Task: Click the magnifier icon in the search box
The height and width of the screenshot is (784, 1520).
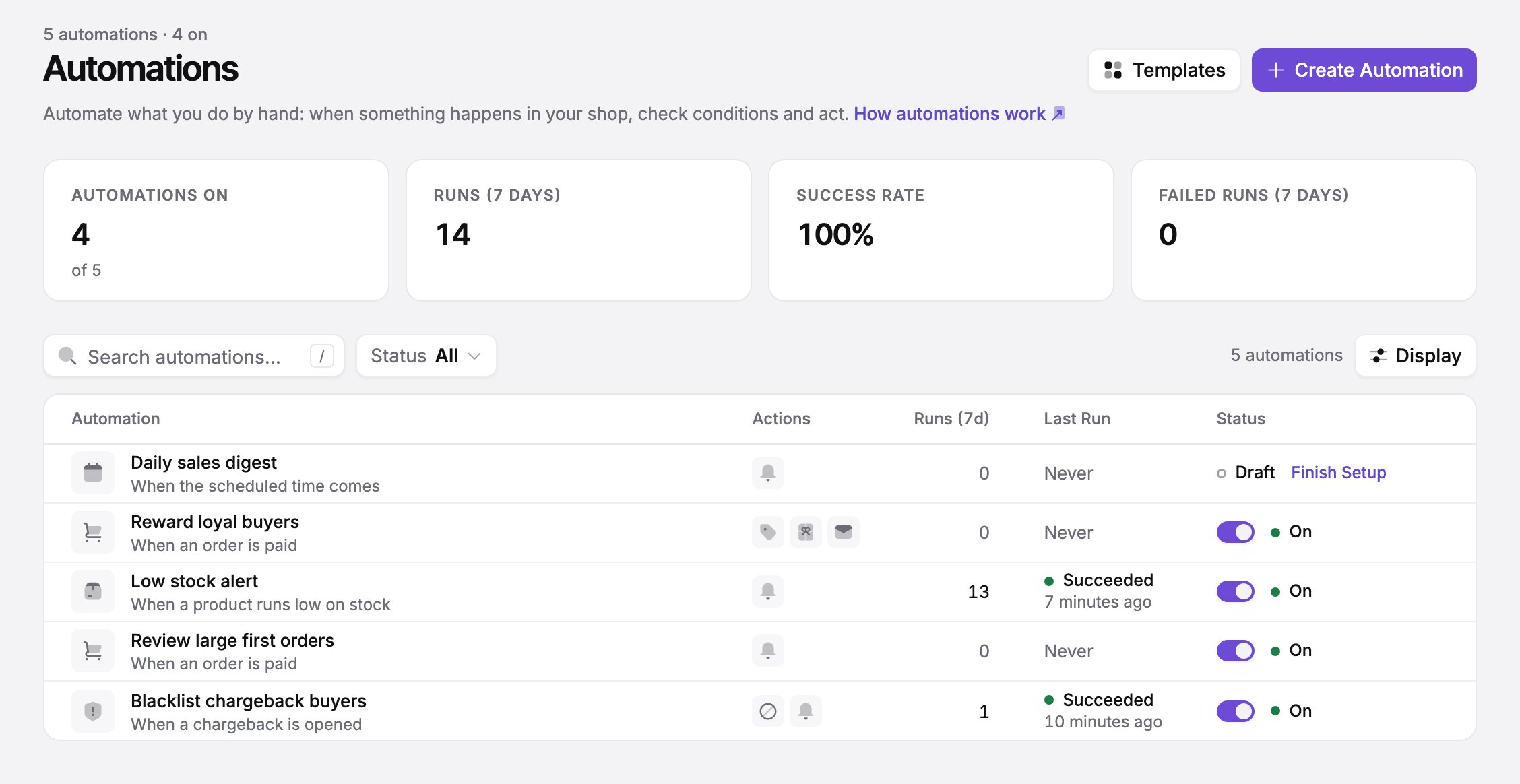Action: pyautogui.click(x=67, y=356)
